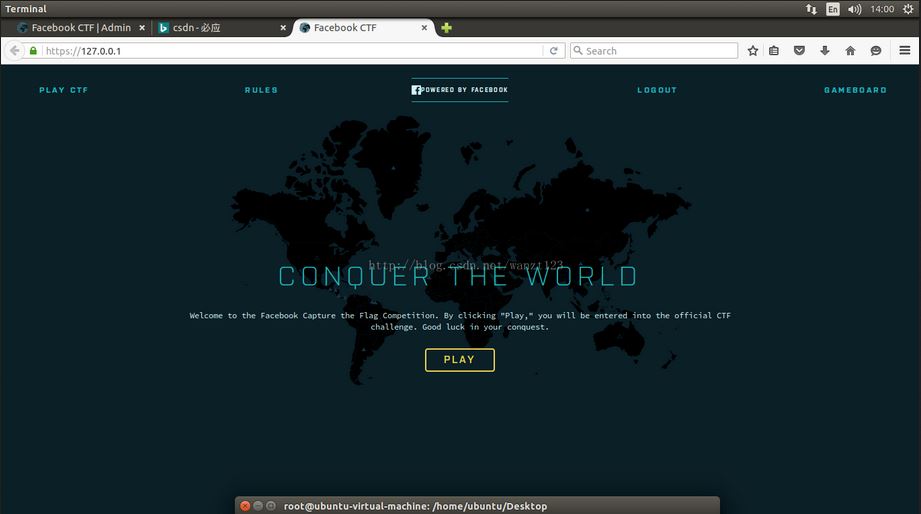Select the active Facebook CTF tab

pos(364,28)
